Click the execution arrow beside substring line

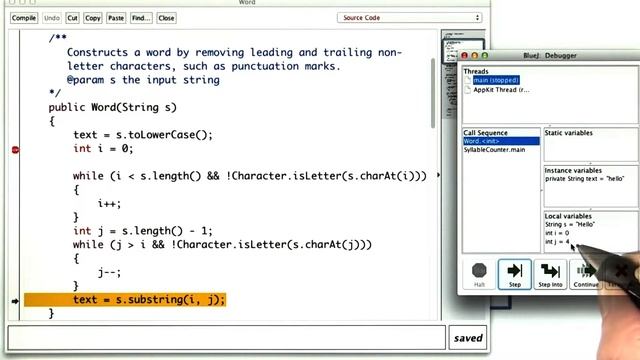(15, 301)
